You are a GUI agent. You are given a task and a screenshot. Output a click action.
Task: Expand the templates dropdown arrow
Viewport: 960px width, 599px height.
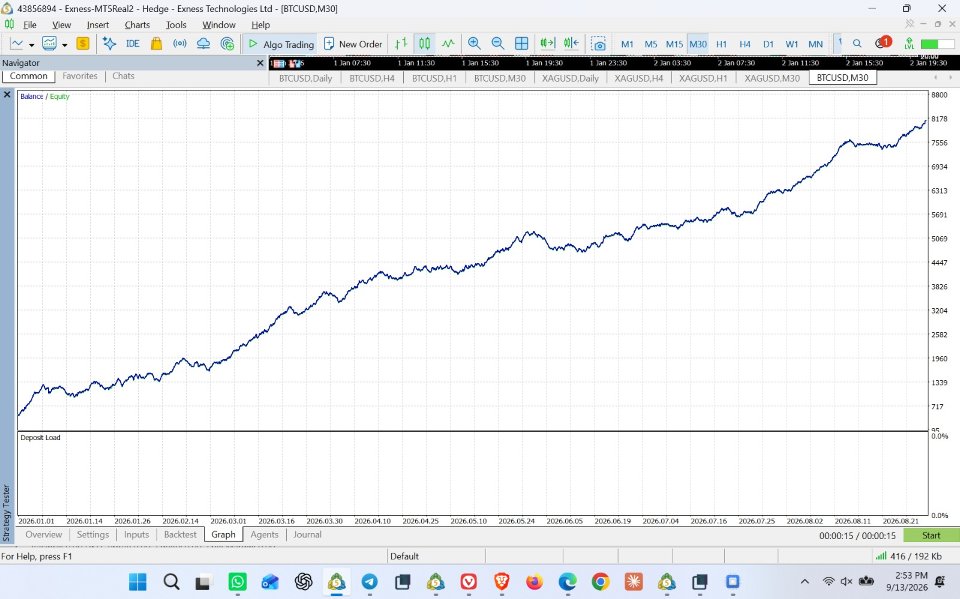coord(64,44)
